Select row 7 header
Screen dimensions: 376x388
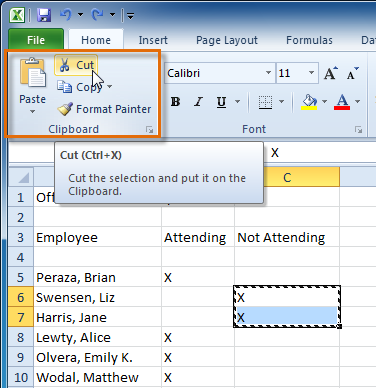pos(21,317)
